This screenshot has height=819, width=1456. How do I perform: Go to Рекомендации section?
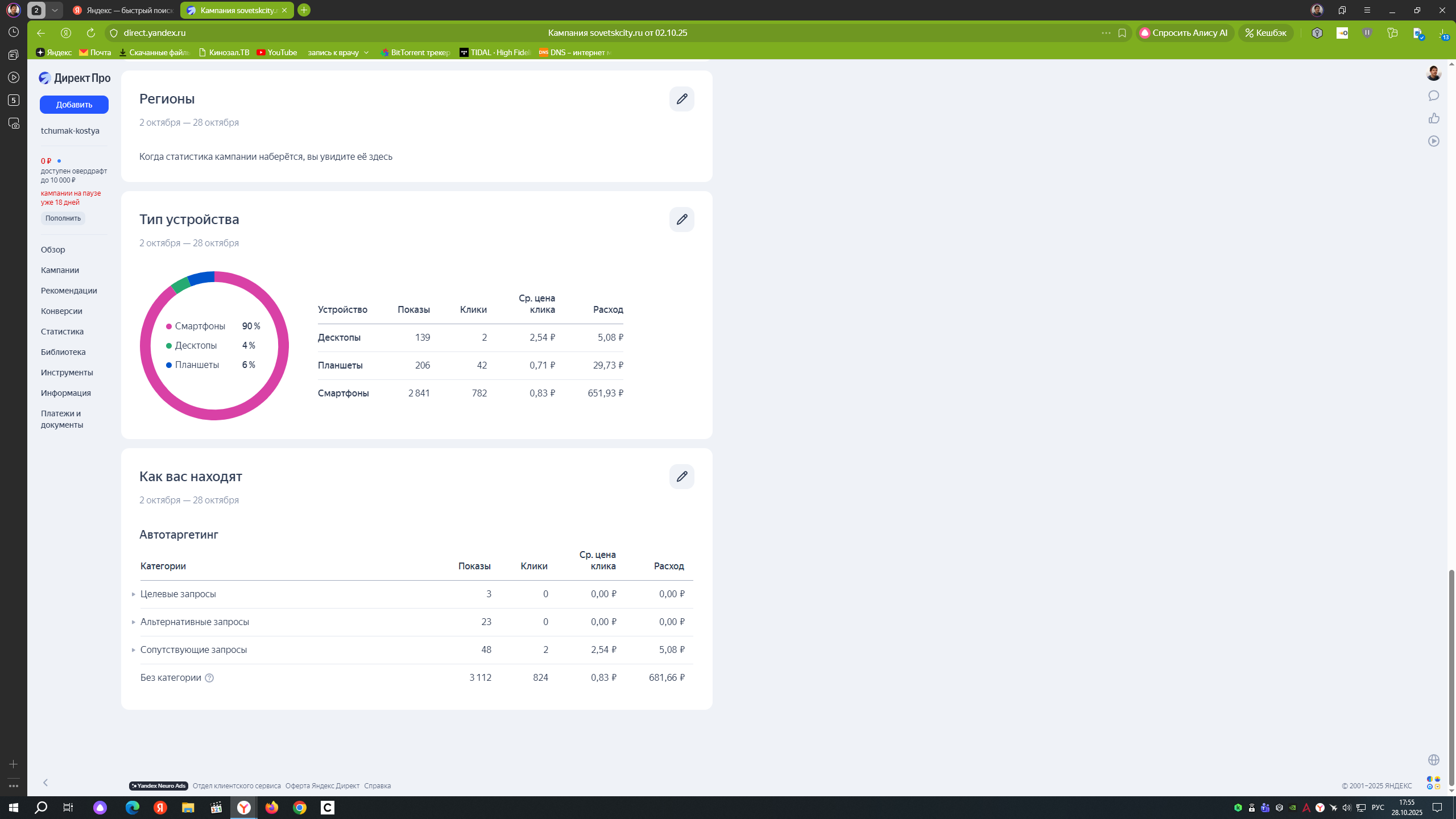[69, 291]
